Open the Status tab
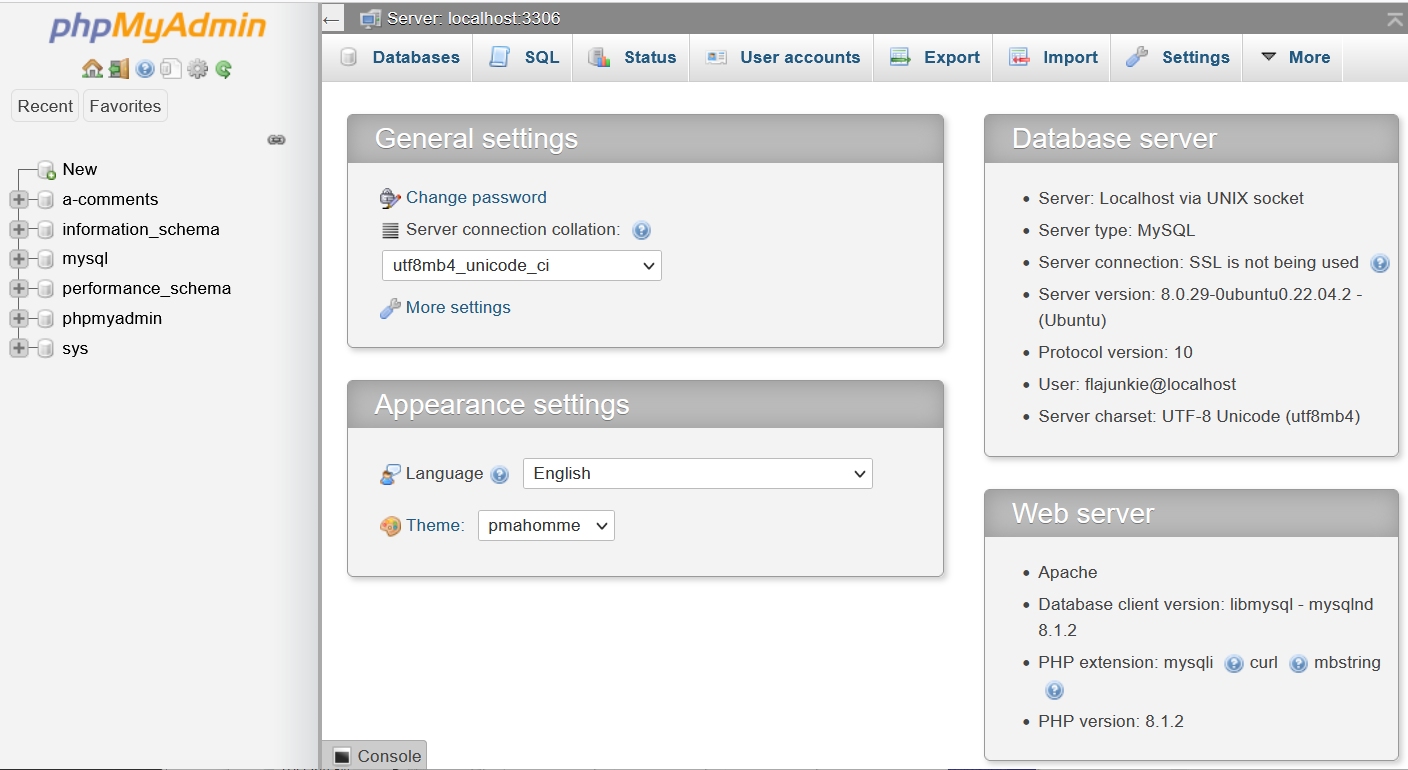The image size is (1408, 770). 631,57
